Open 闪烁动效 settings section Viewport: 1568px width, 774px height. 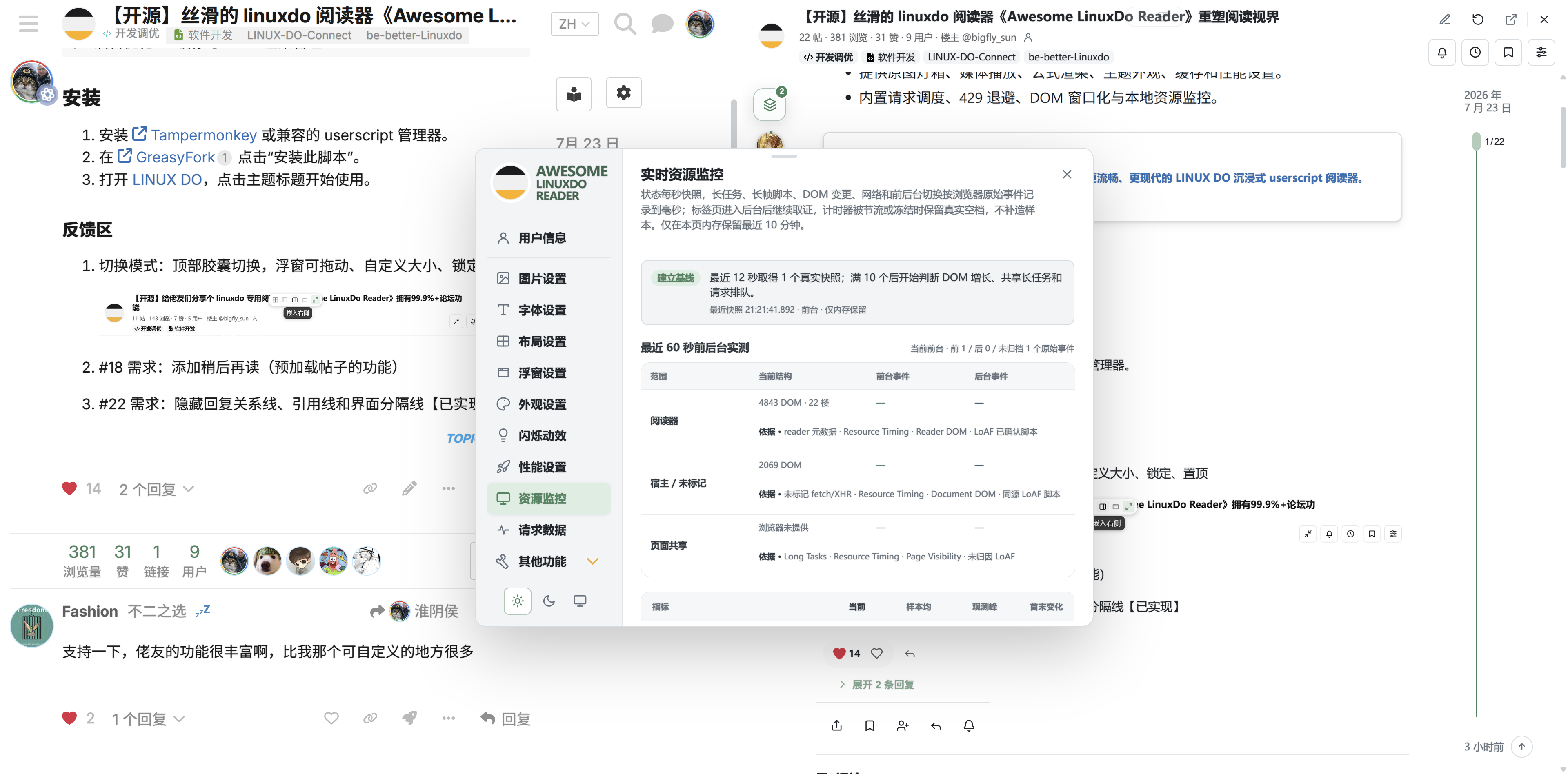coord(548,436)
